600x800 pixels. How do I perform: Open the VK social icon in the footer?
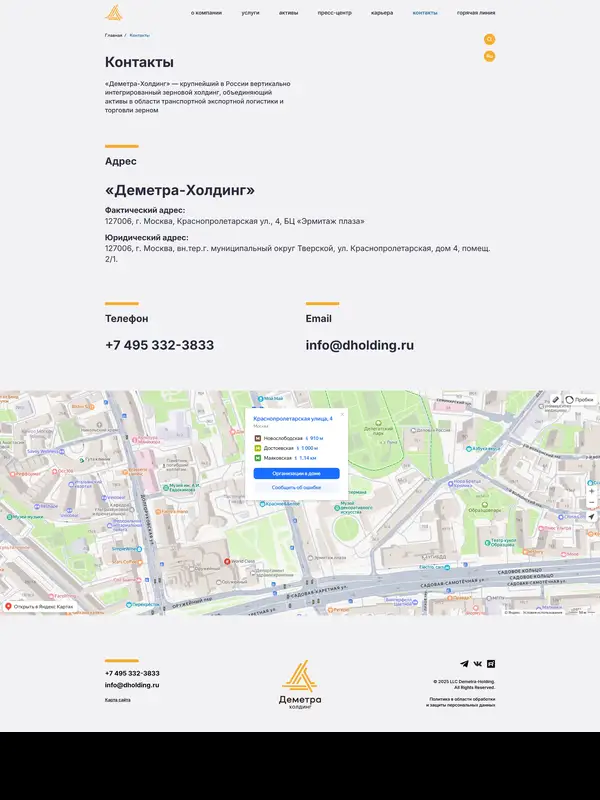click(477, 664)
